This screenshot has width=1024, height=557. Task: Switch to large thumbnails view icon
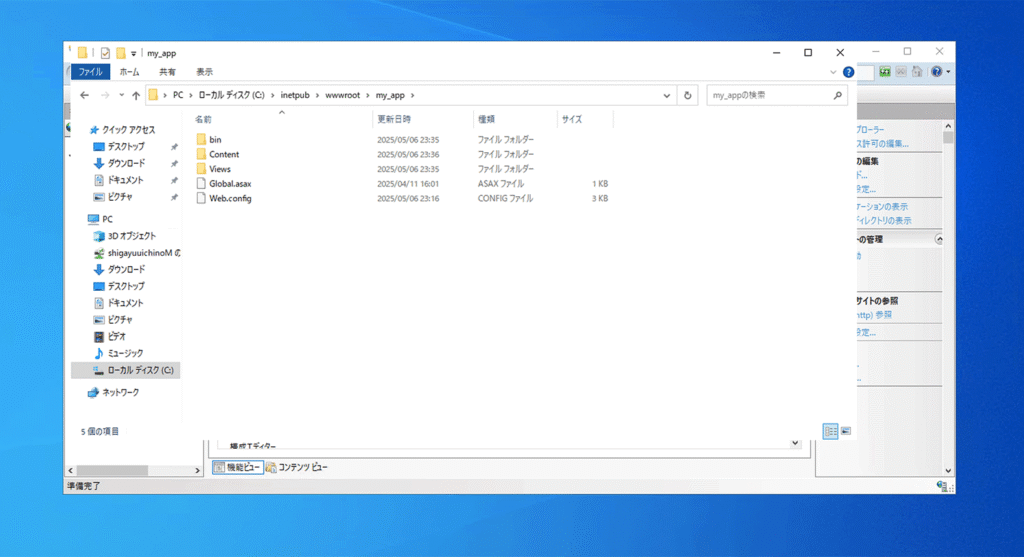click(846, 431)
